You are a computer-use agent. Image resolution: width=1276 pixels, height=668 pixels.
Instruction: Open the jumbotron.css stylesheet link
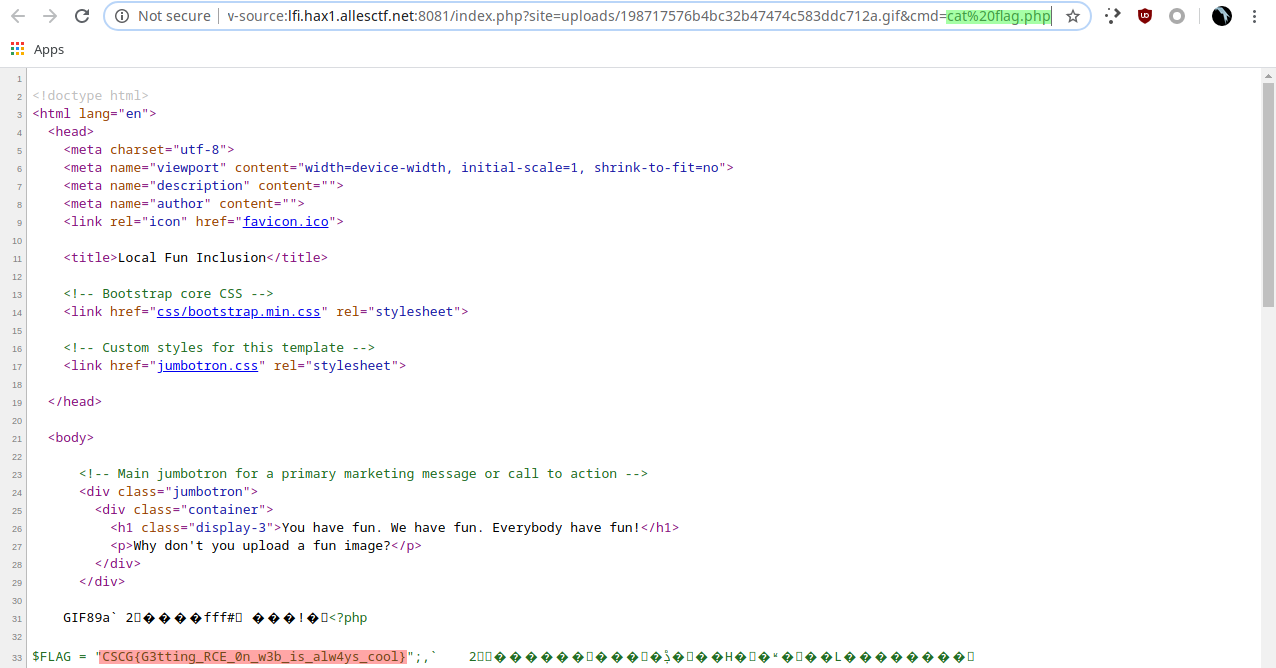click(x=208, y=365)
